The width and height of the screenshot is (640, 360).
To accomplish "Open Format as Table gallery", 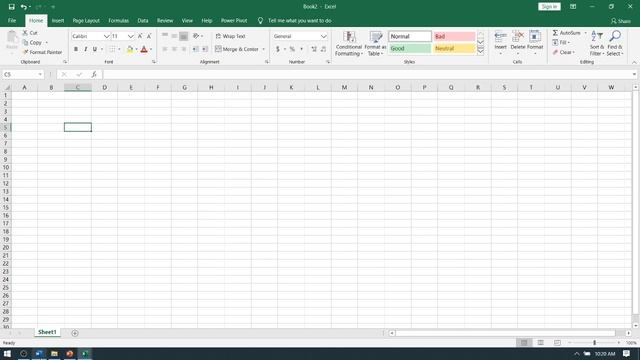I will [375, 44].
